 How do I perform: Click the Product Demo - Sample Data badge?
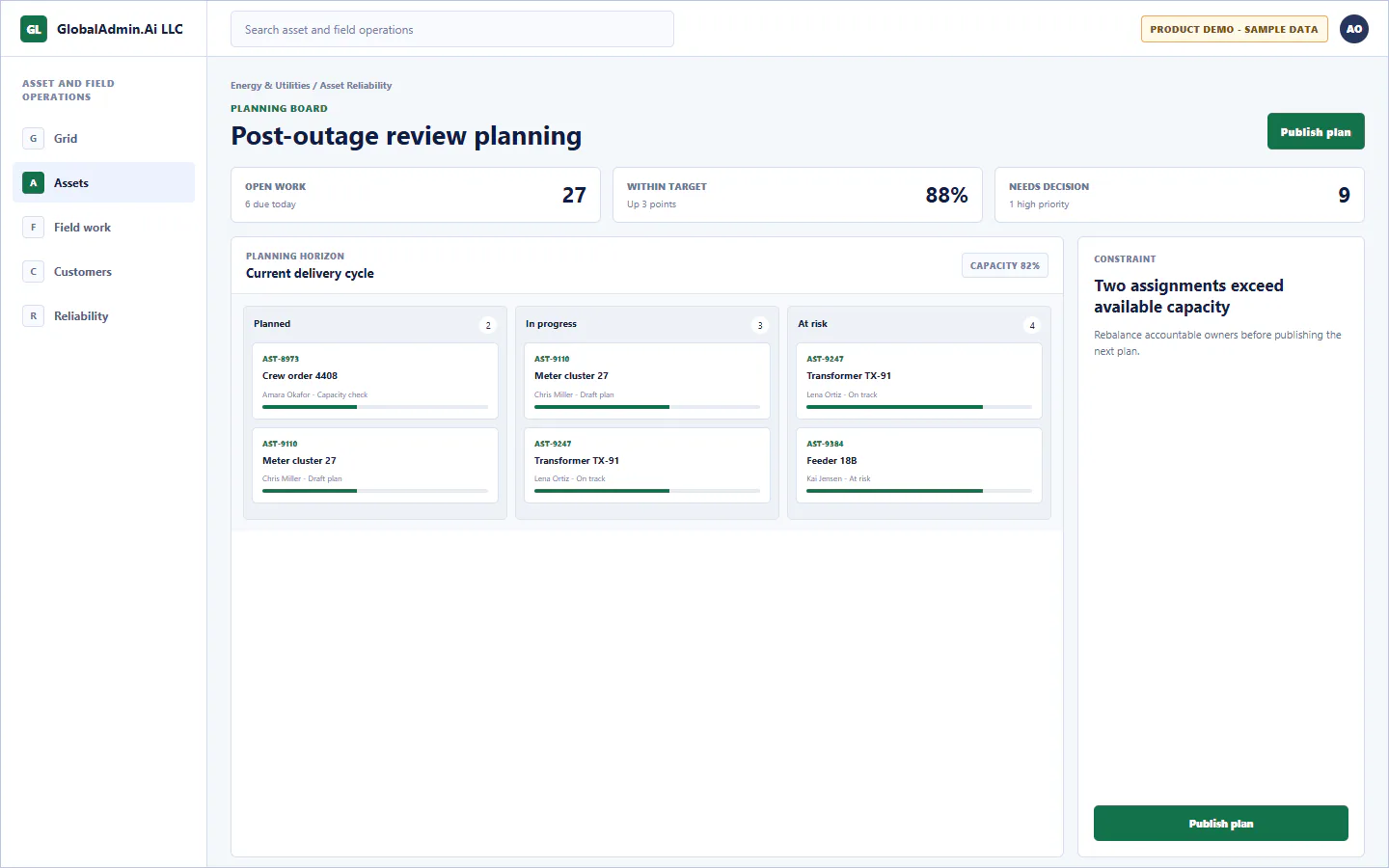click(x=1235, y=29)
